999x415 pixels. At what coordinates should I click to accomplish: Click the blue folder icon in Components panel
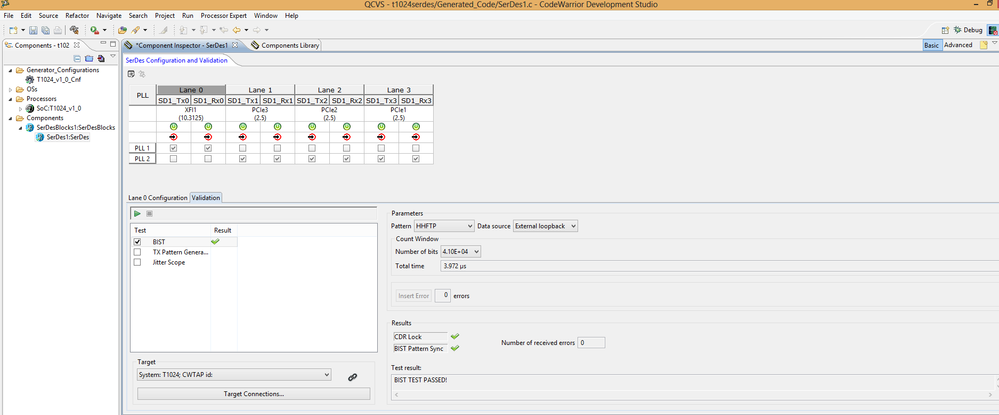click(x=89, y=58)
